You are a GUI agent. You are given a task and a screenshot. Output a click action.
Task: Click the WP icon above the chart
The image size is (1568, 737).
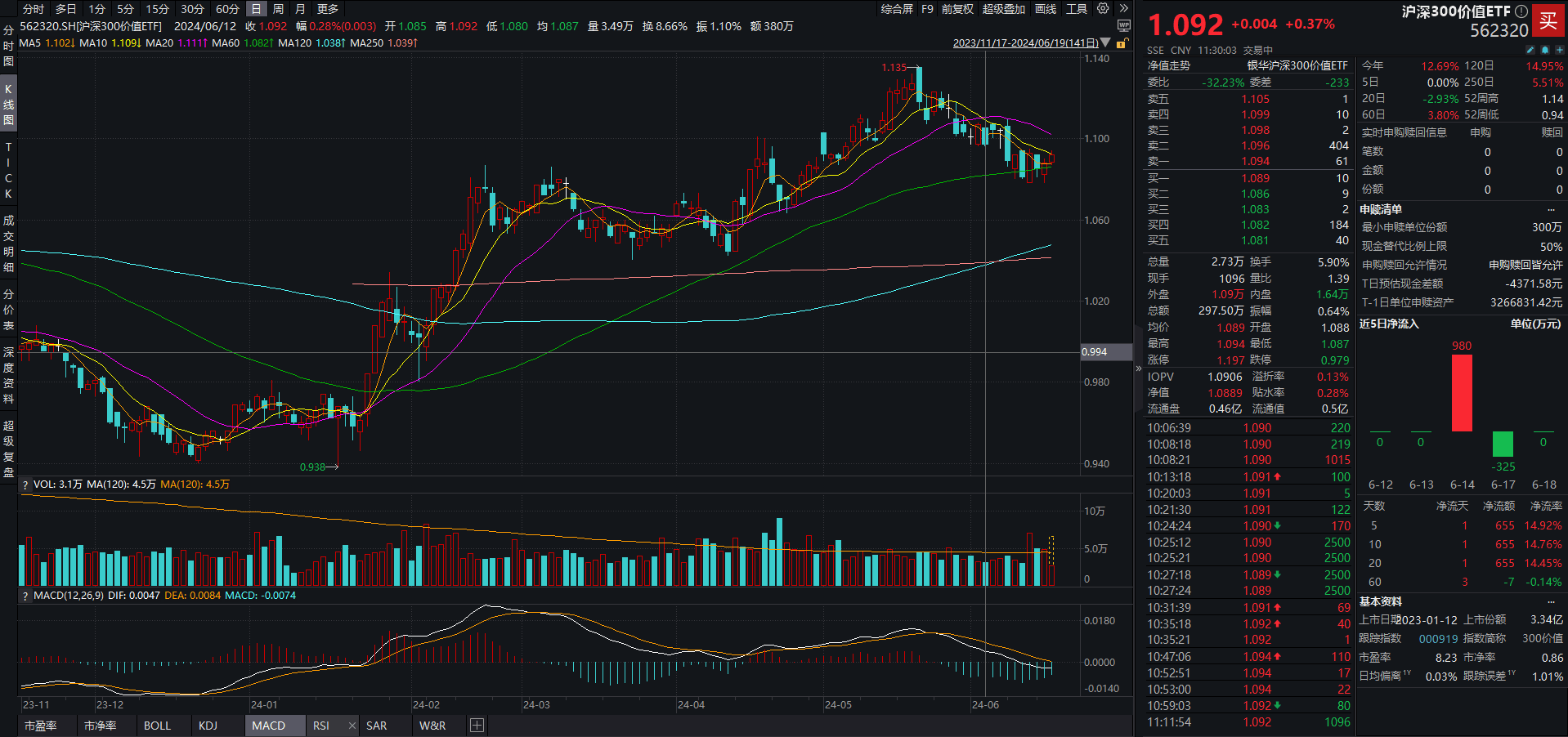tap(1123, 26)
